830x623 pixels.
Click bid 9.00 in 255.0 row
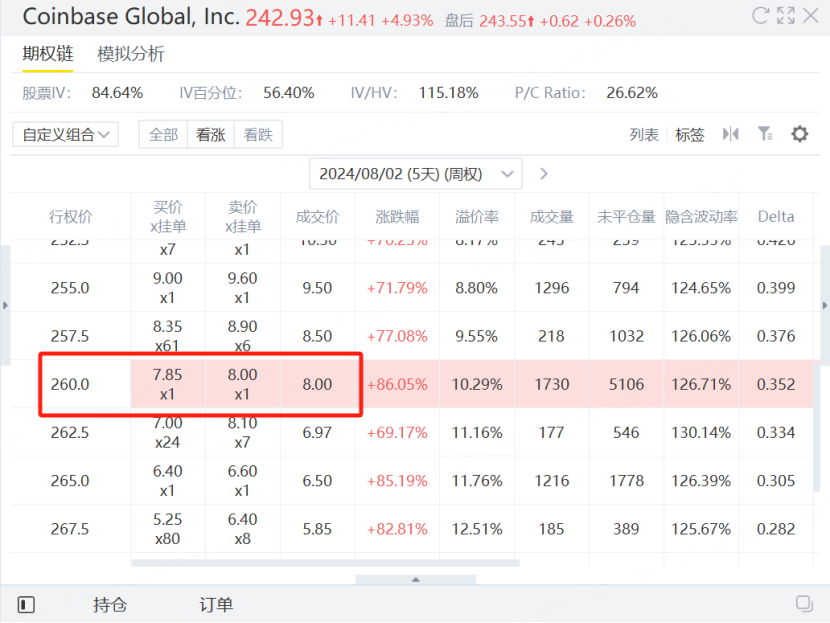(x=167, y=278)
